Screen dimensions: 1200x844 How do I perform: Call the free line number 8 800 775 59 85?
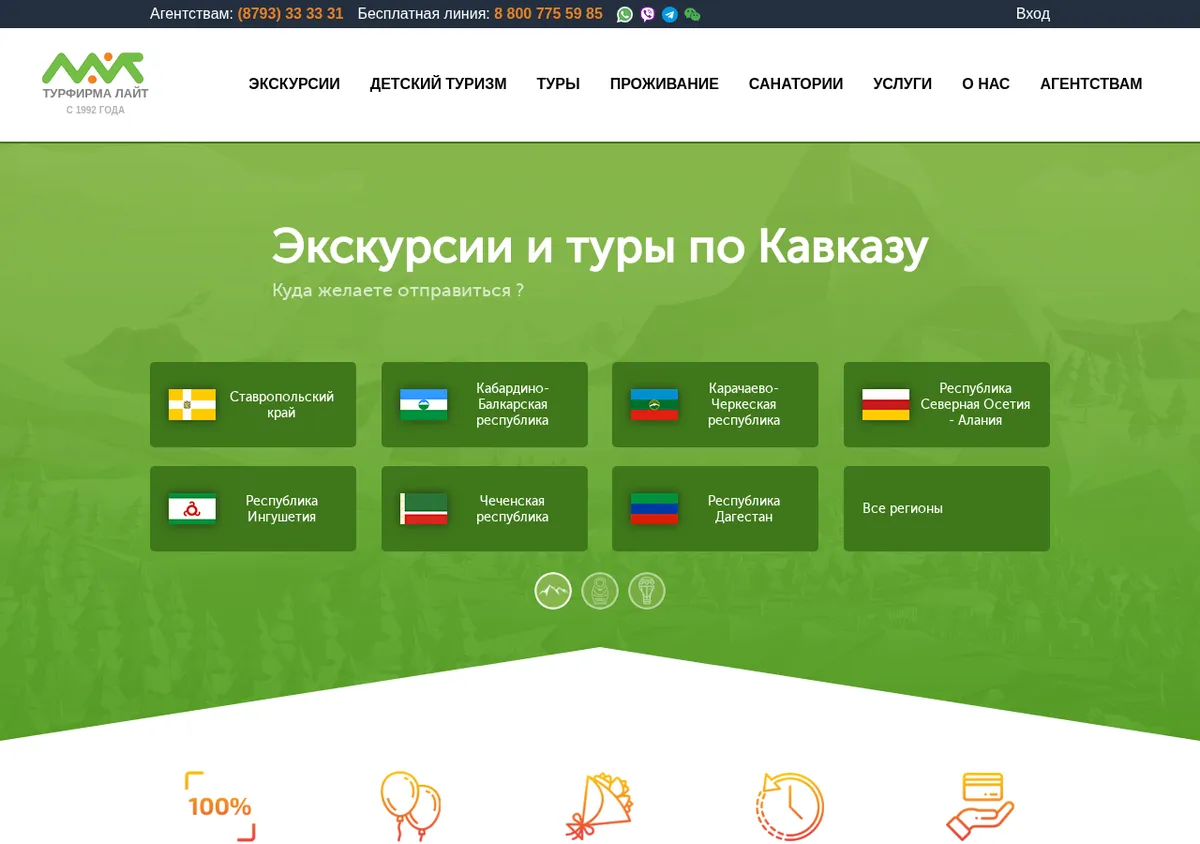(x=548, y=14)
